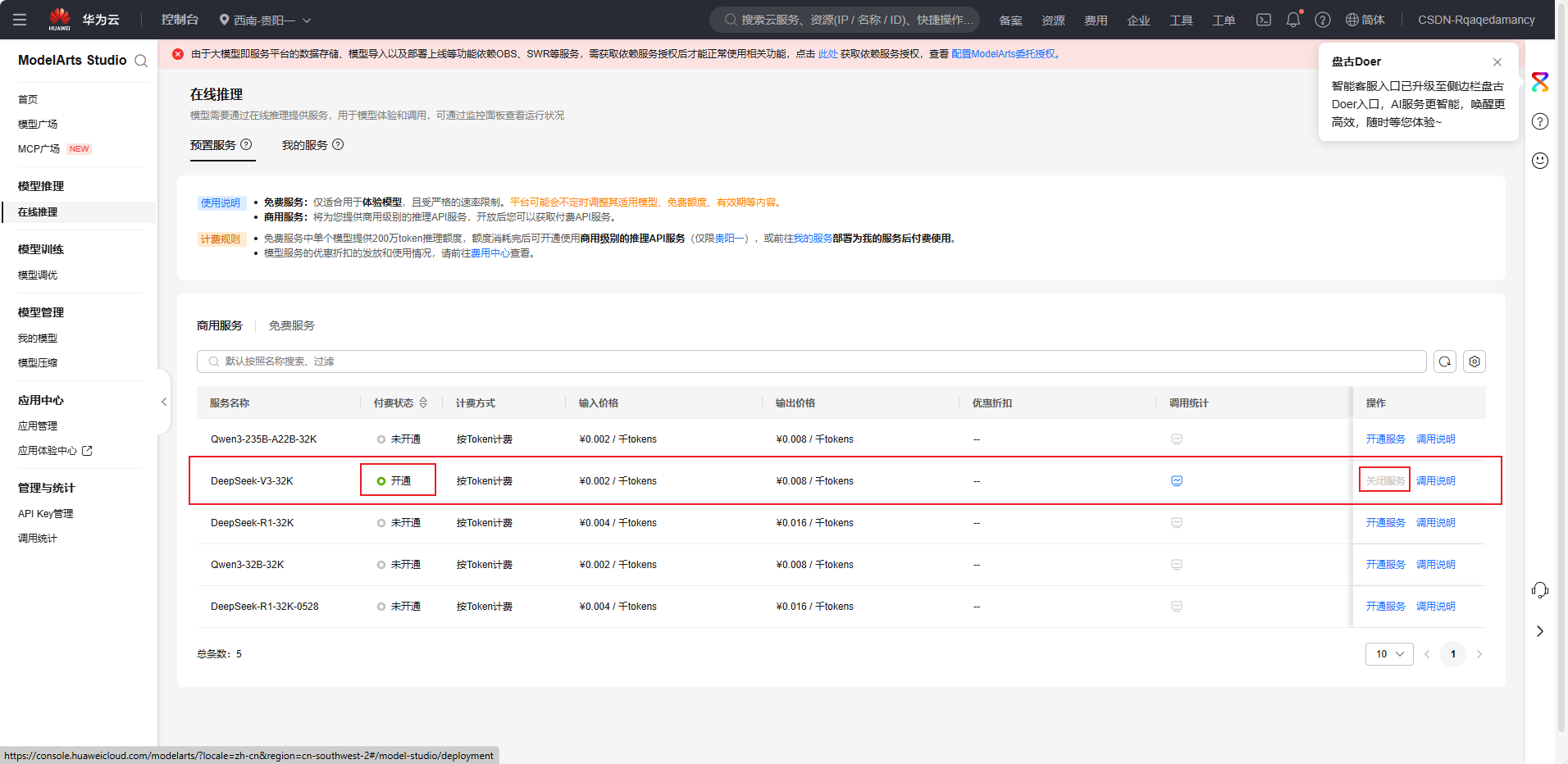
Task: Open right sidebar help question icon
Action: tap(1540, 121)
